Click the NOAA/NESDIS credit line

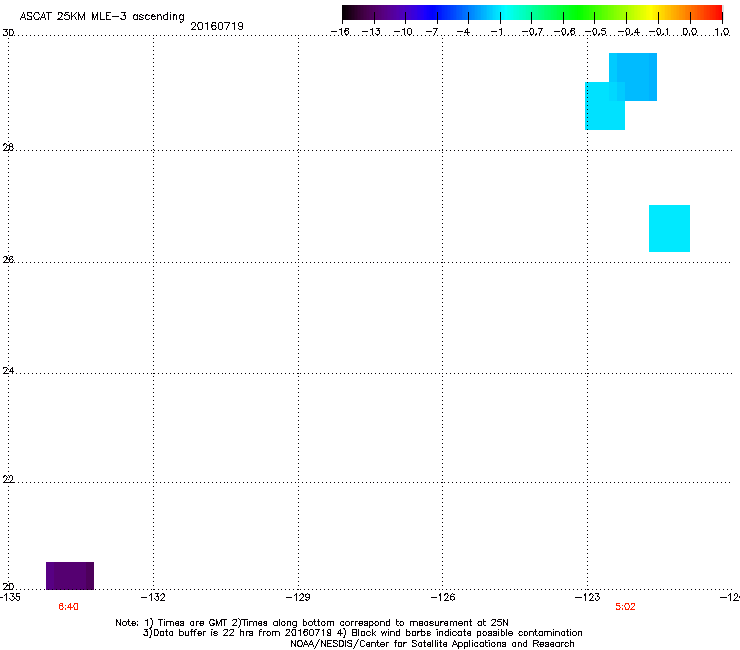(x=432, y=644)
